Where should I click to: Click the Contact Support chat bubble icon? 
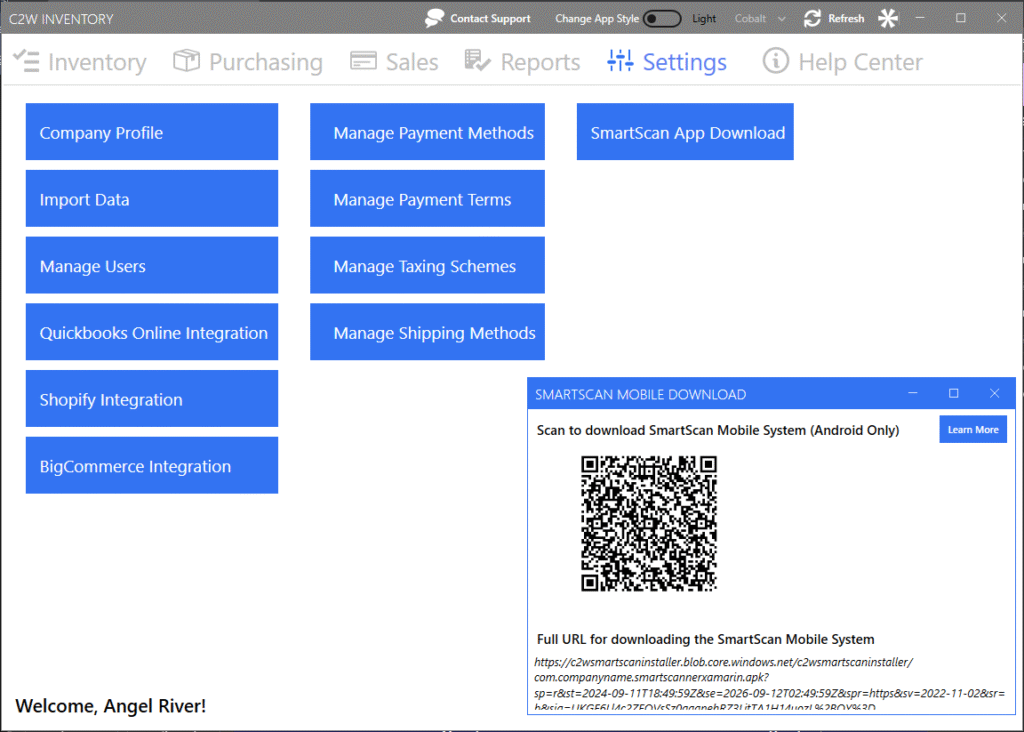tap(434, 18)
